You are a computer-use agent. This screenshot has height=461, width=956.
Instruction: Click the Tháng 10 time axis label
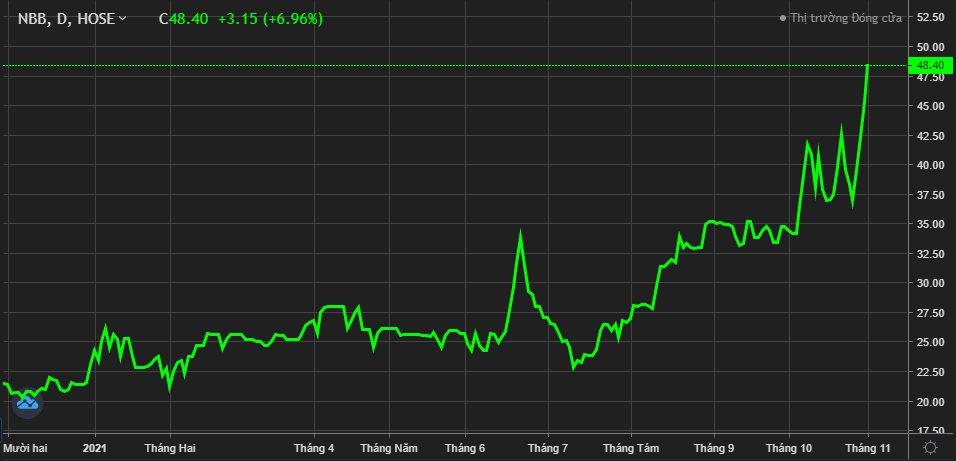tap(789, 448)
